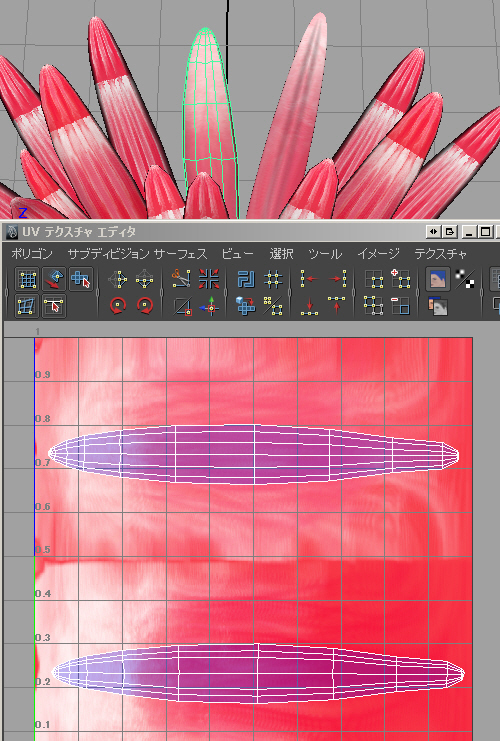Click the align UVs down arrow icon

click(310, 306)
